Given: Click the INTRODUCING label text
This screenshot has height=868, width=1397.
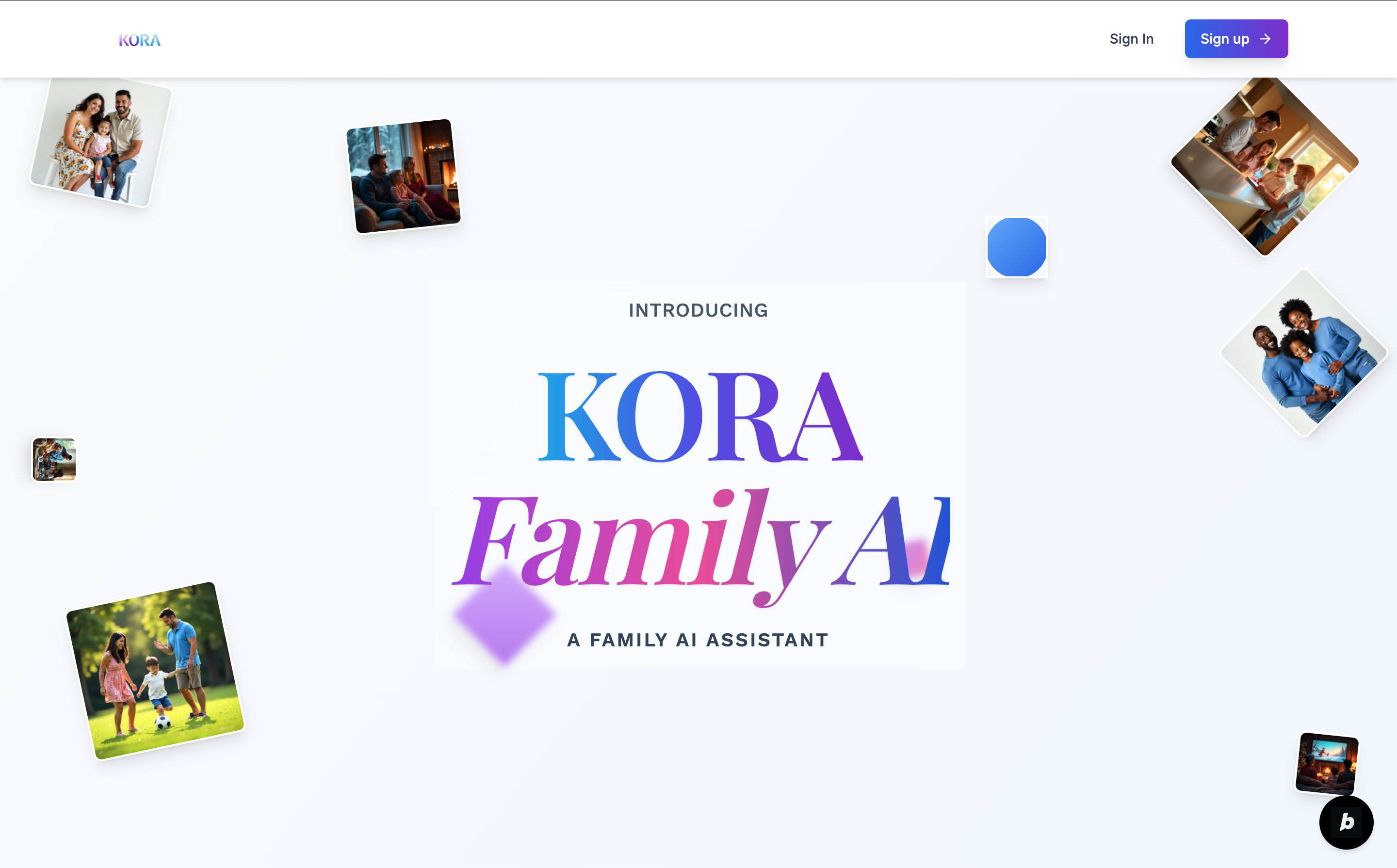Looking at the screenshot, I should point(698,310).
